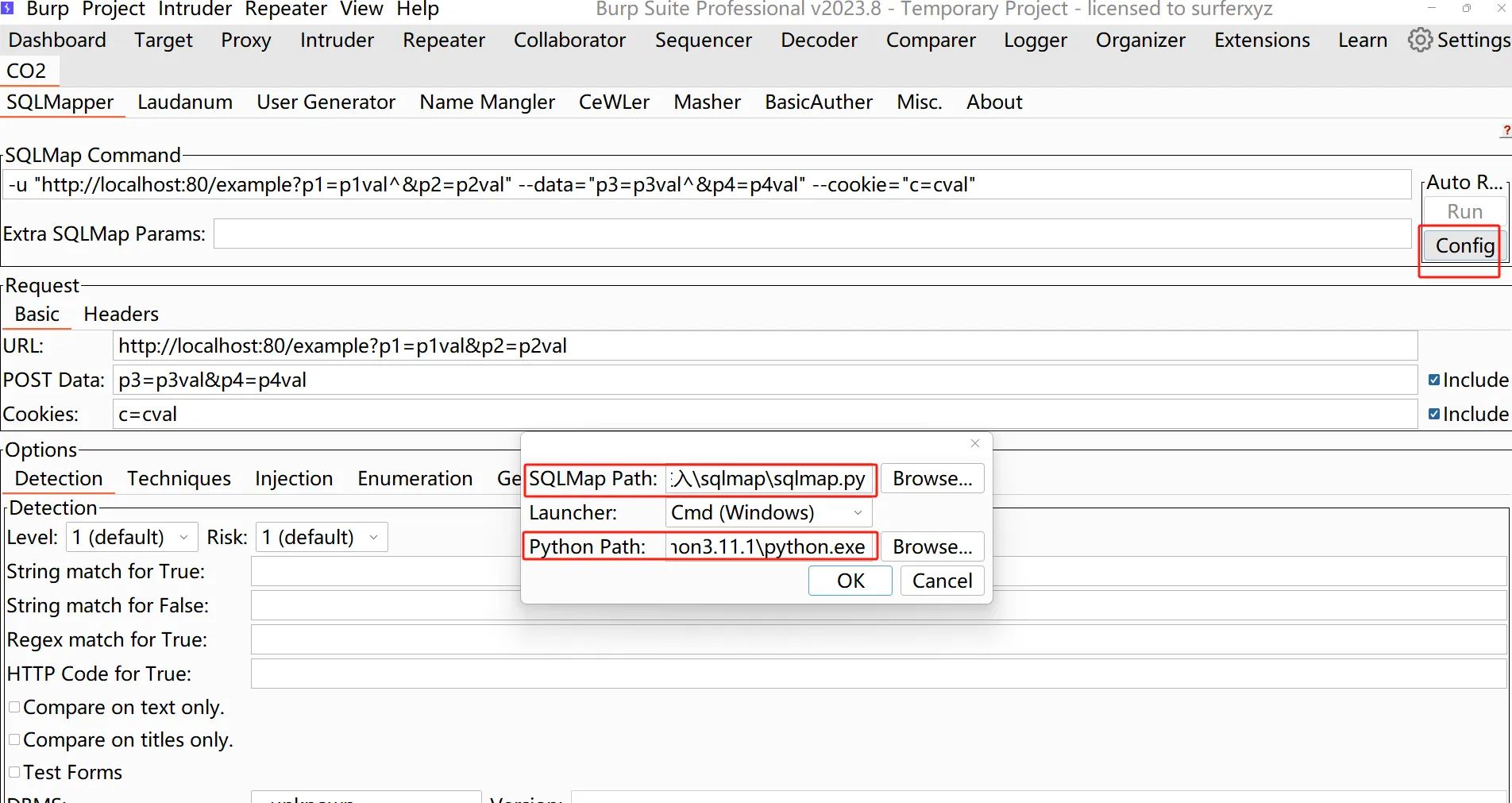Click the Config button

1464,245
